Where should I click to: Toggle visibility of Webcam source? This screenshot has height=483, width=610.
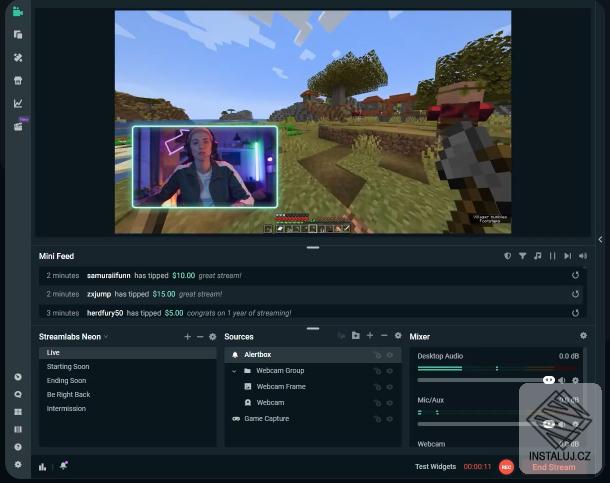click(390, 403)
